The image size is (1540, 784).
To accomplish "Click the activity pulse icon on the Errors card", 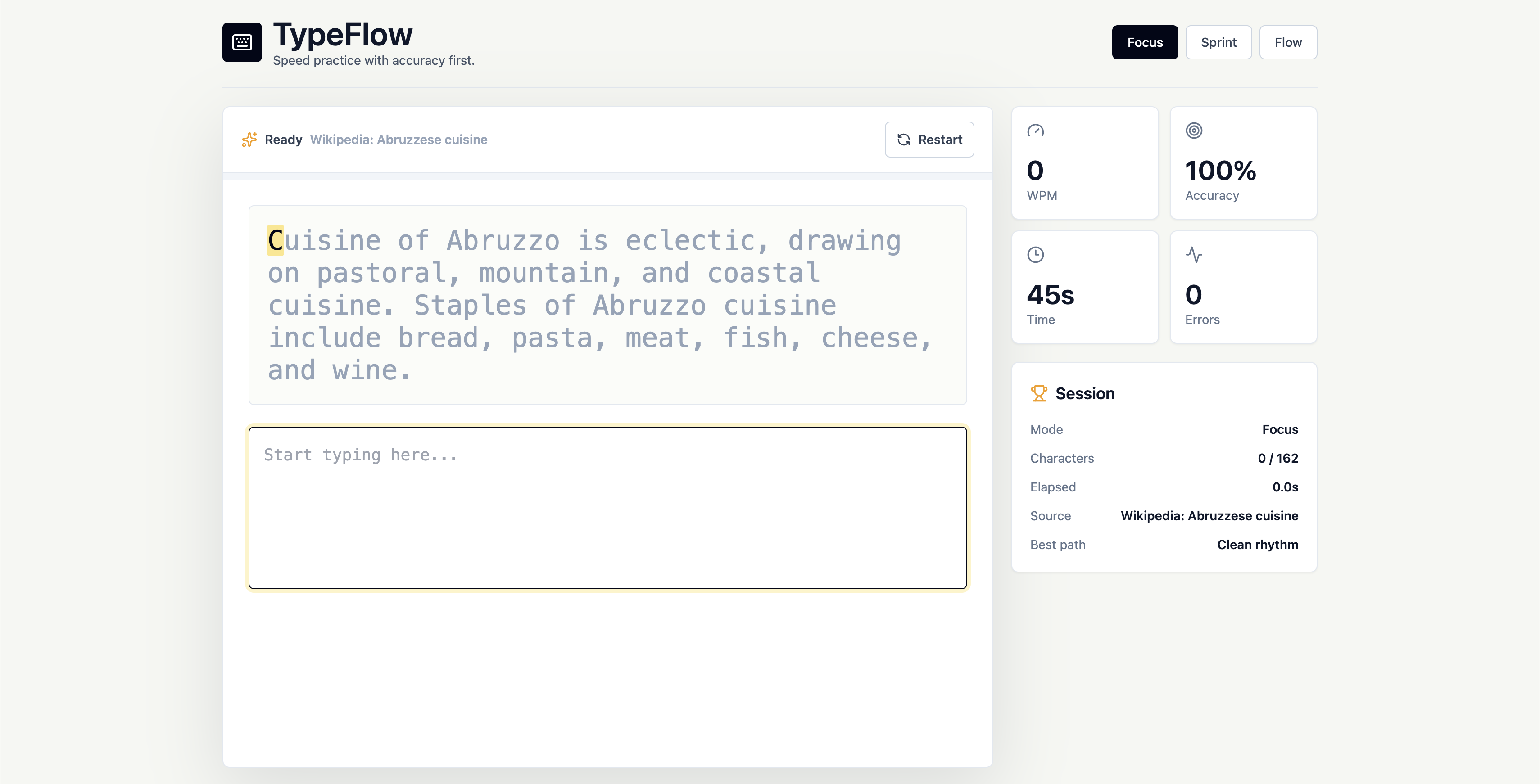I will (x=1194, y=255).
